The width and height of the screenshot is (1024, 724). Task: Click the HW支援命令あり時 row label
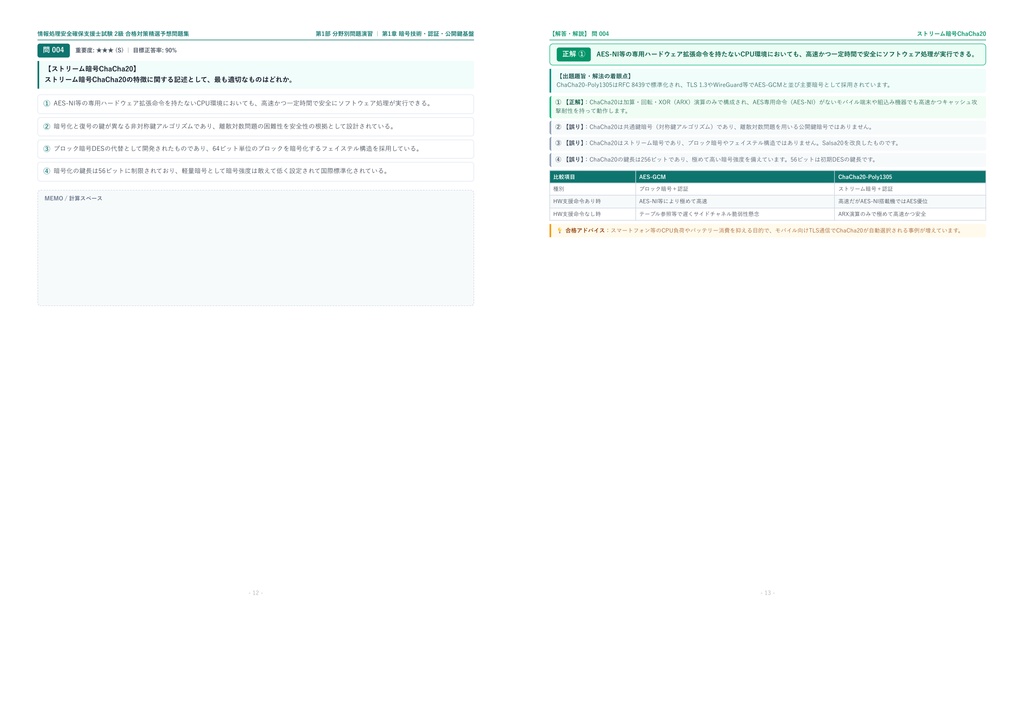[x=592, y=202]
